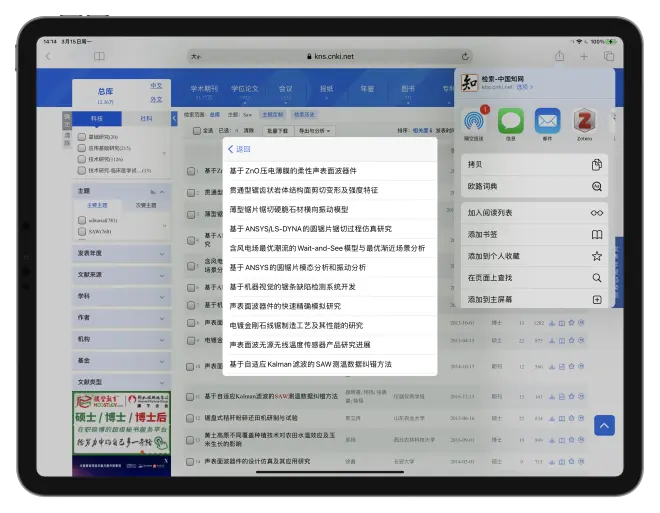This screenshot has height=513, width=660.
Task: Tap the book icon beside 添加书签
Action: [x=596, y=234]
